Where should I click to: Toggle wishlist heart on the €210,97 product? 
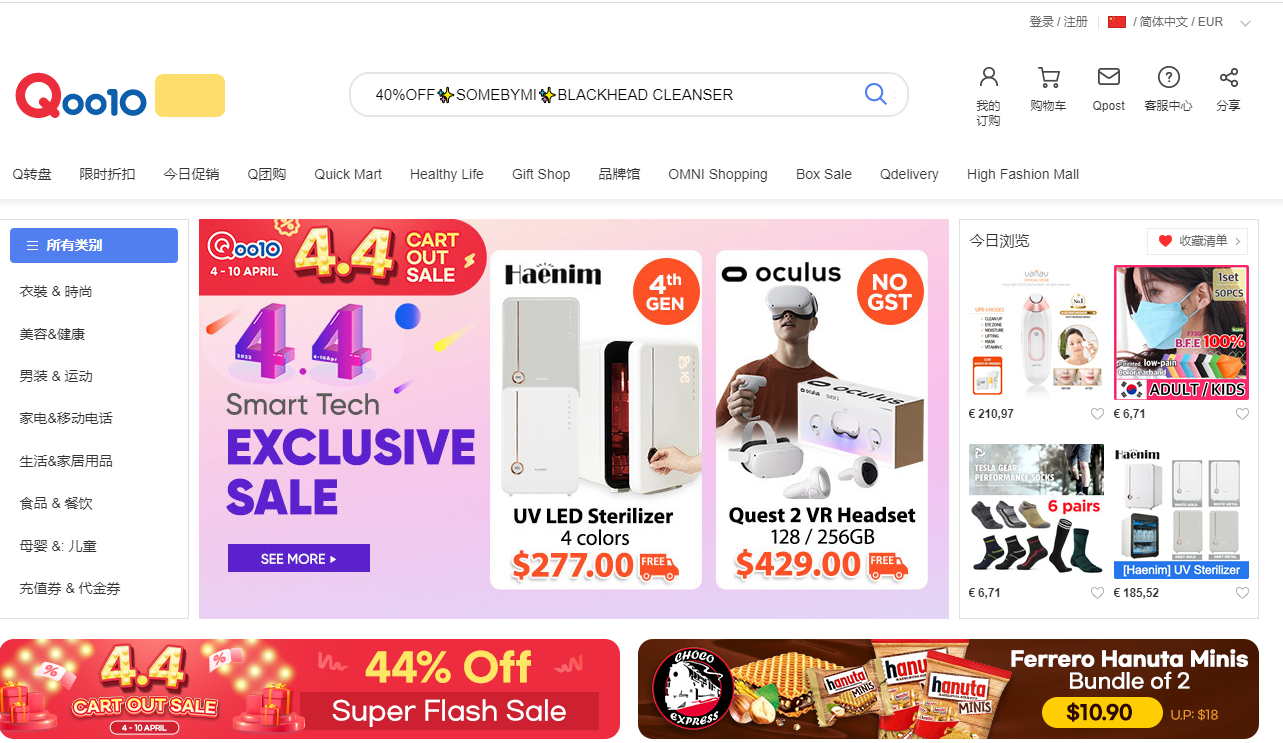(1097, 414)
